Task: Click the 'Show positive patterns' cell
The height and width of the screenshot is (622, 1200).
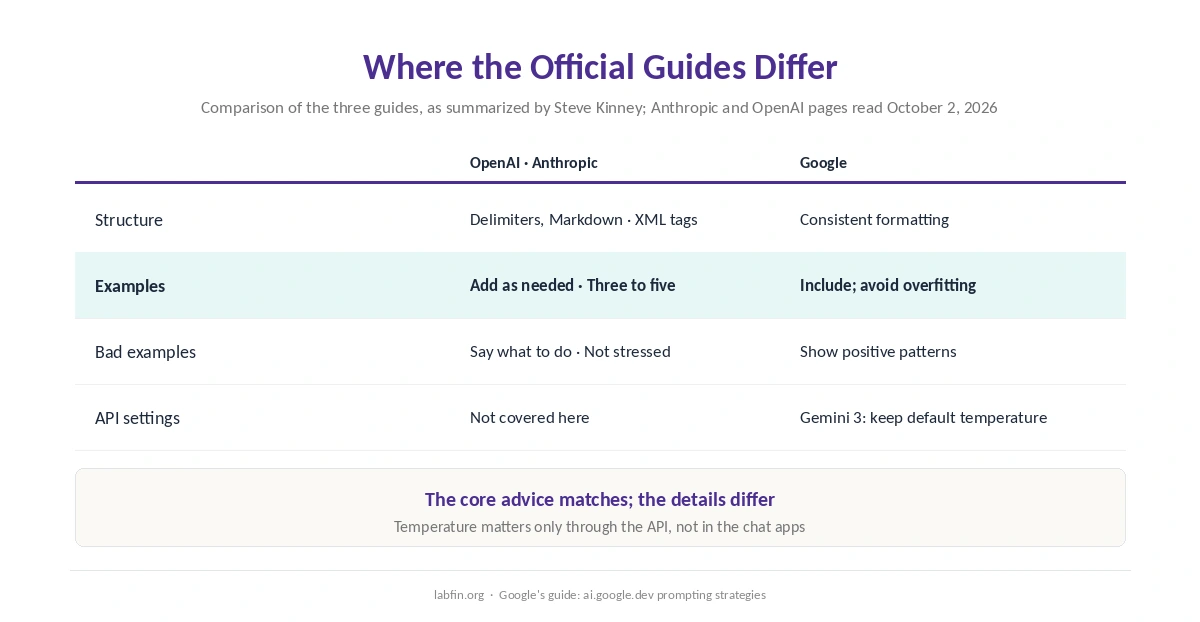Action: pyautogui.click(x=878, y=351)
